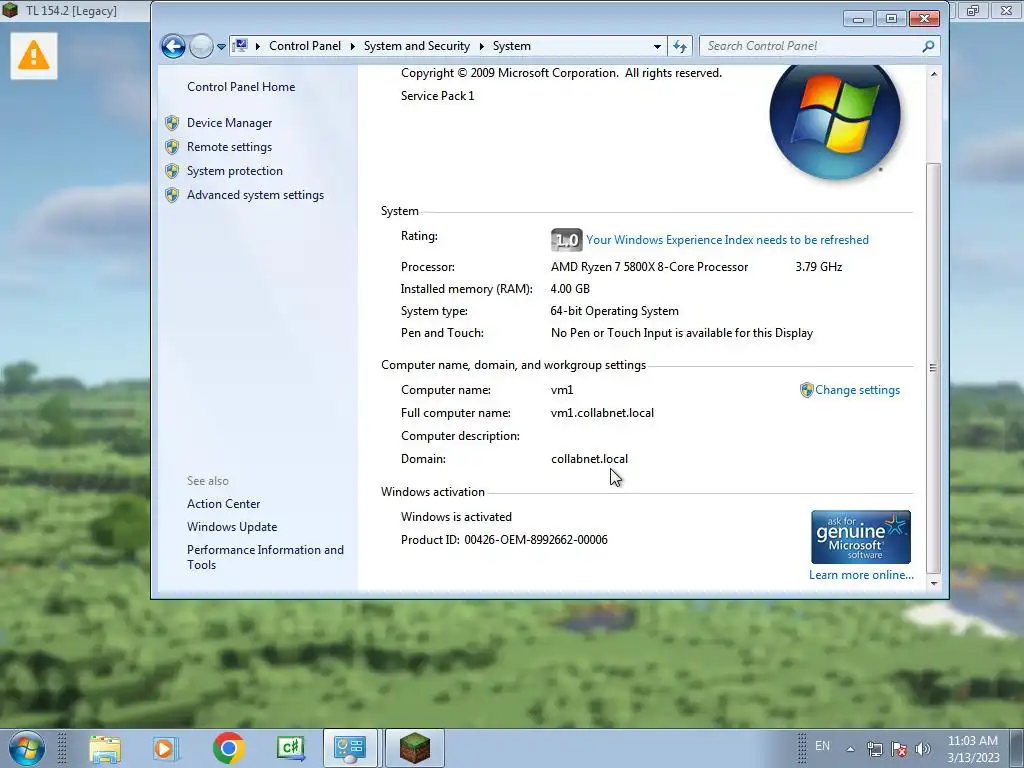The width and height of the screenshot is (1024, 768).
Task: Click the scrollbar down arrow
Action: 934,583
